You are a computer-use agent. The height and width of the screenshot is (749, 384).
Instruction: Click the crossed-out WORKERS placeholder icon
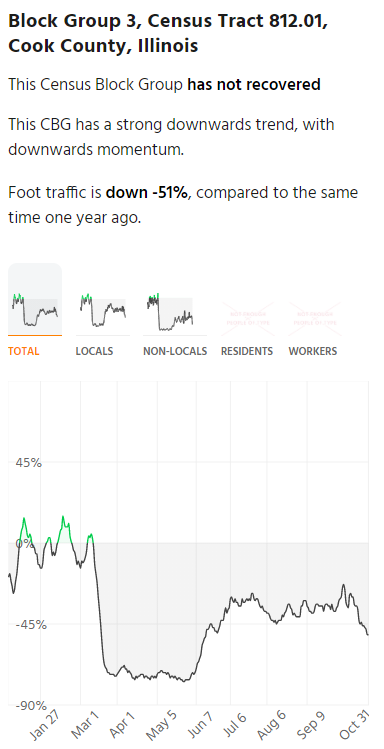(x=315, y=318)
